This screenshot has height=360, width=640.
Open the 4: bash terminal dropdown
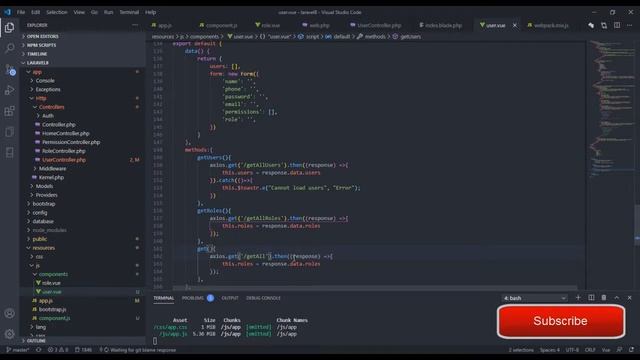[535, 298]
